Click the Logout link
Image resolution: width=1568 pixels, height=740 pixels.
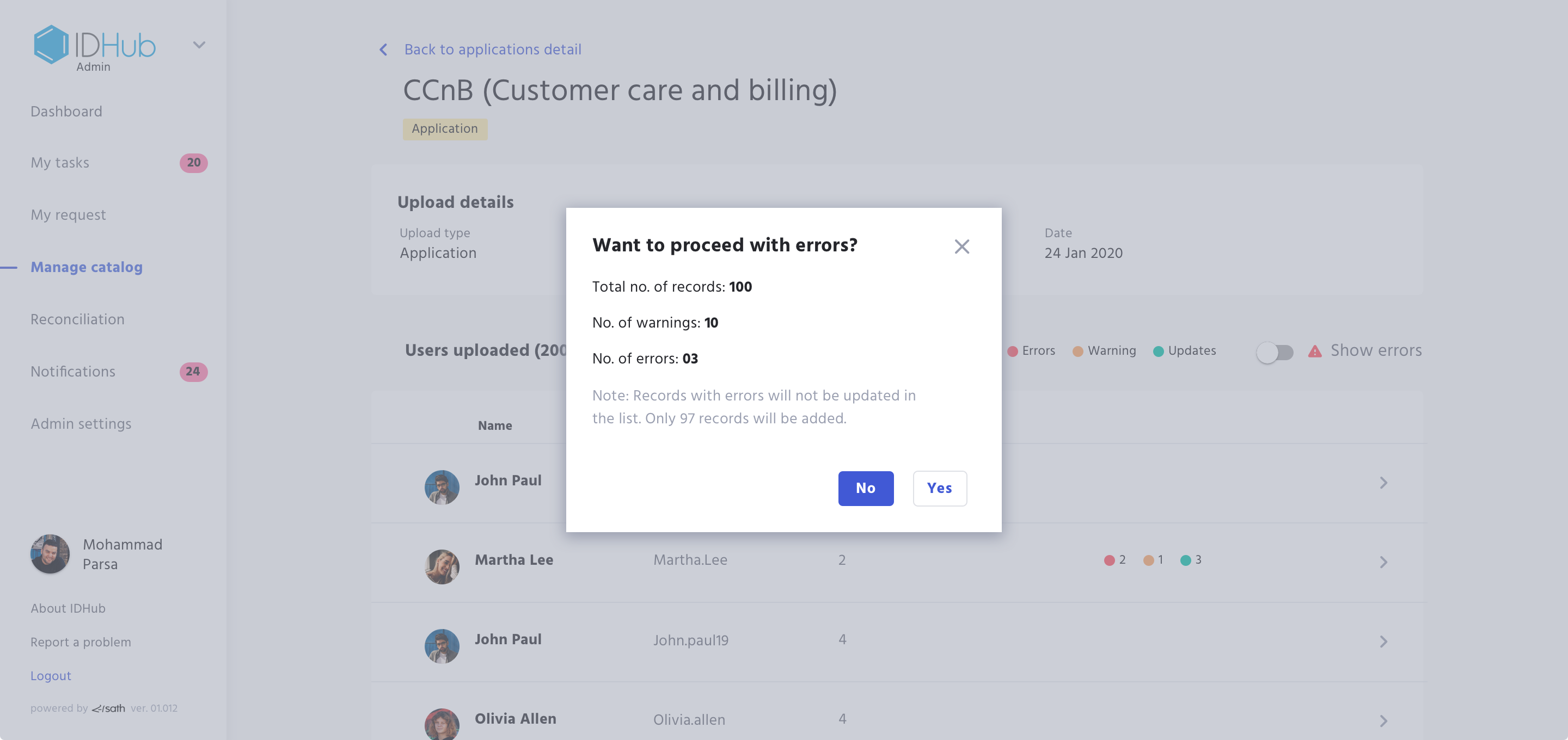(51, 675)
